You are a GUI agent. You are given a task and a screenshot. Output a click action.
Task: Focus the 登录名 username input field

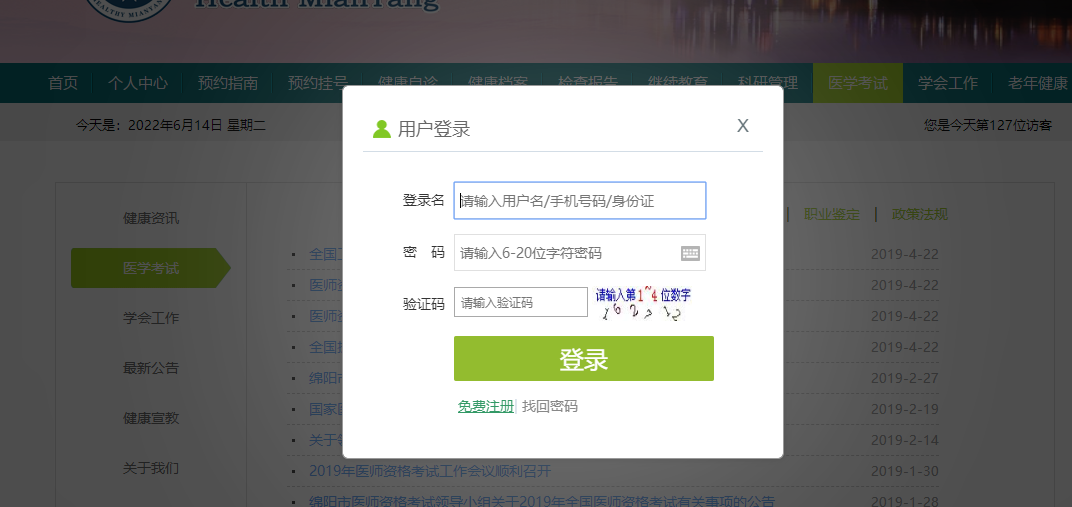click(580, 201)
